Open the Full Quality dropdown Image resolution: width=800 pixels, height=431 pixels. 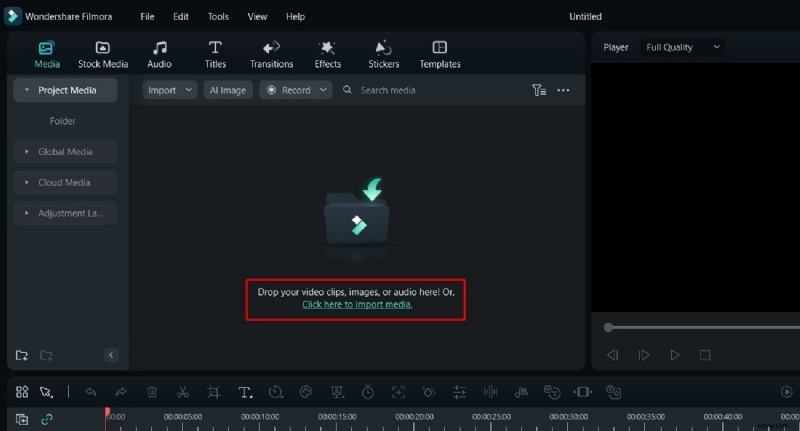[x=682, y=47]
